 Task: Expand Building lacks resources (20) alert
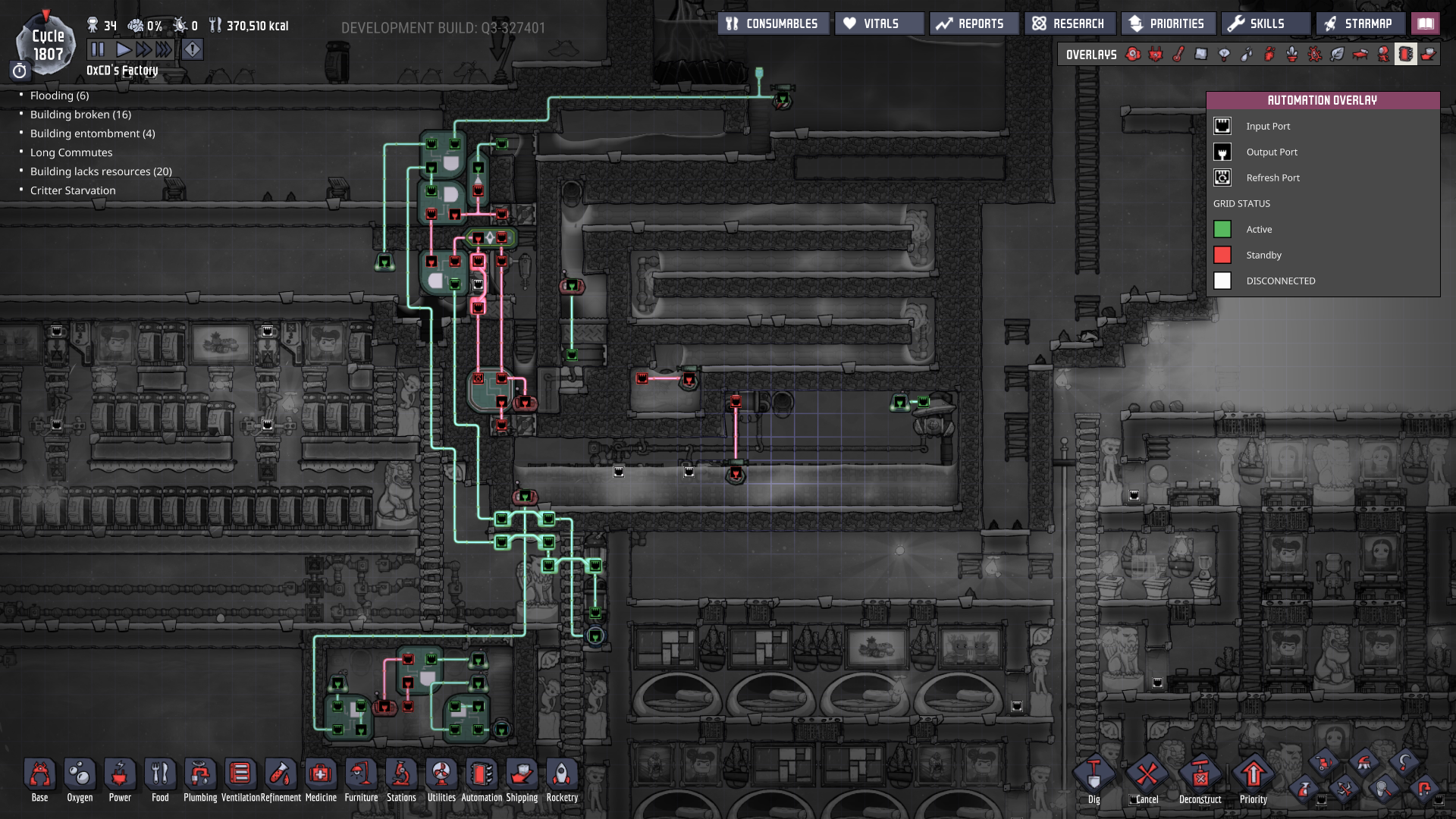coord(101,171)
